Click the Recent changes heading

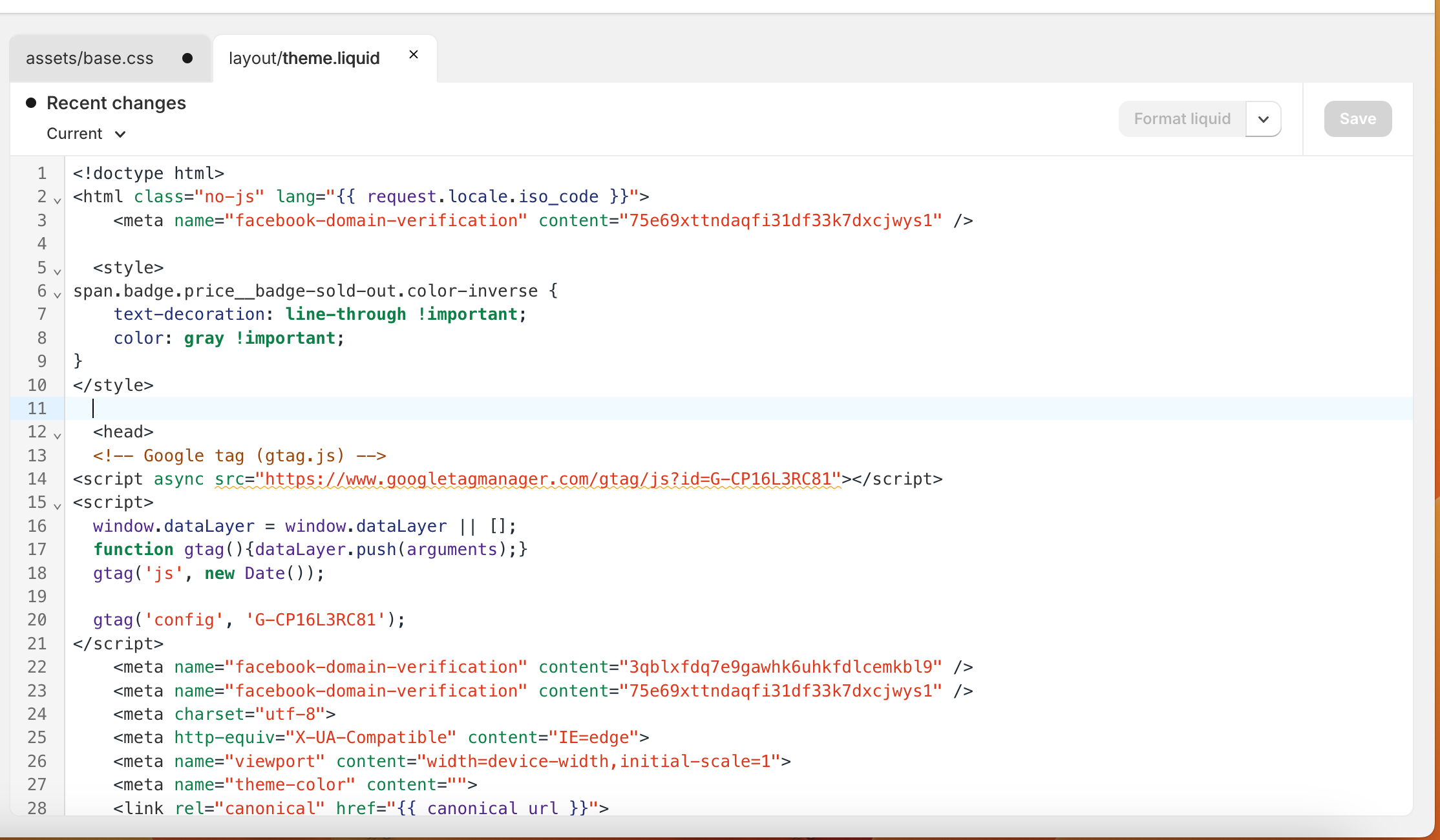pos(116,103)
